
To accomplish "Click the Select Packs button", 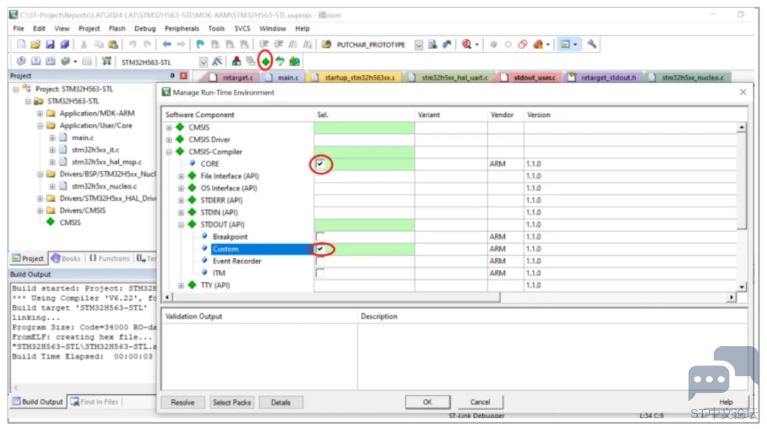I will tap(233, 402).
